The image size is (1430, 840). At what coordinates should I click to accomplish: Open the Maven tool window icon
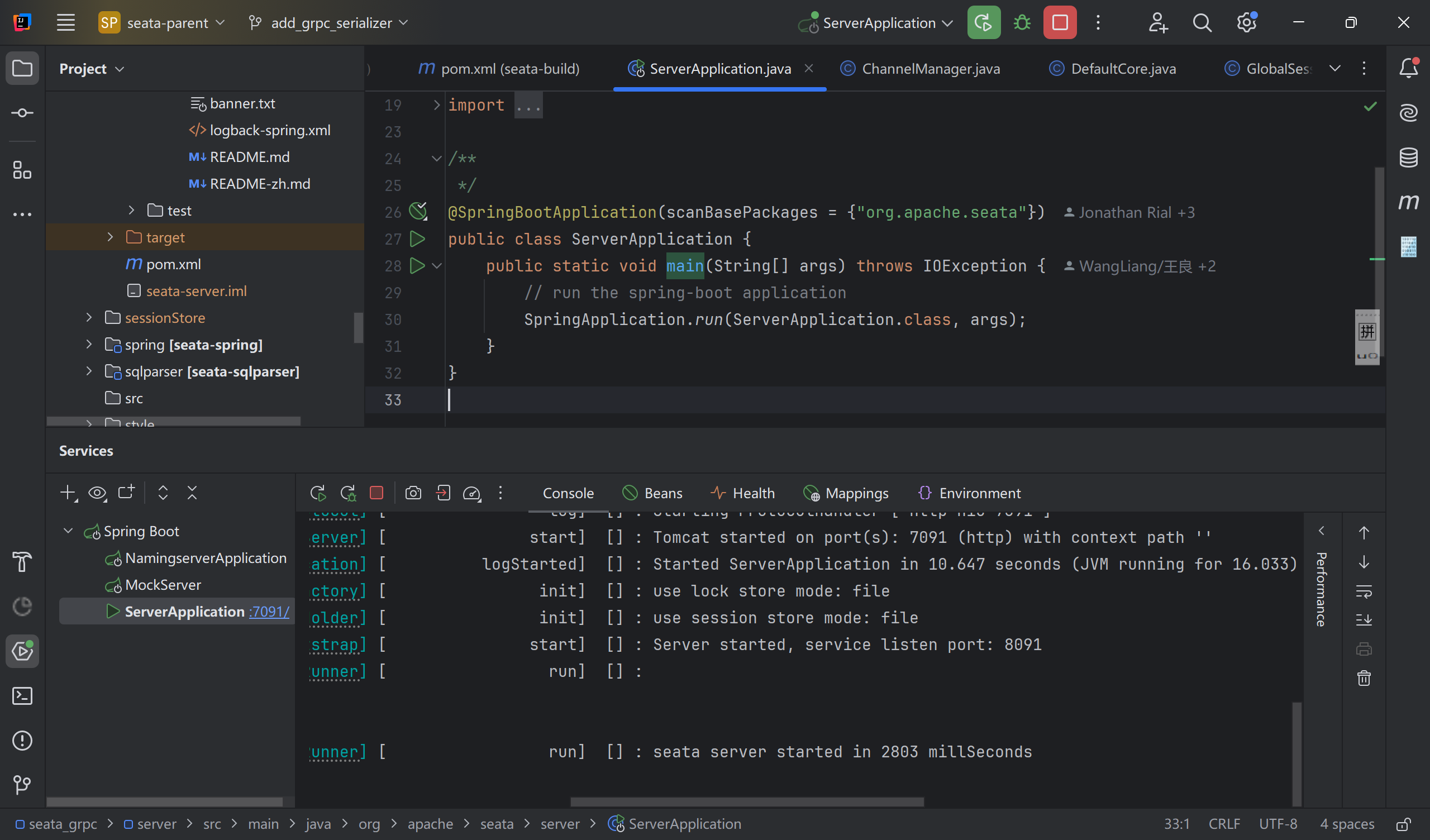click(1408, 202)
